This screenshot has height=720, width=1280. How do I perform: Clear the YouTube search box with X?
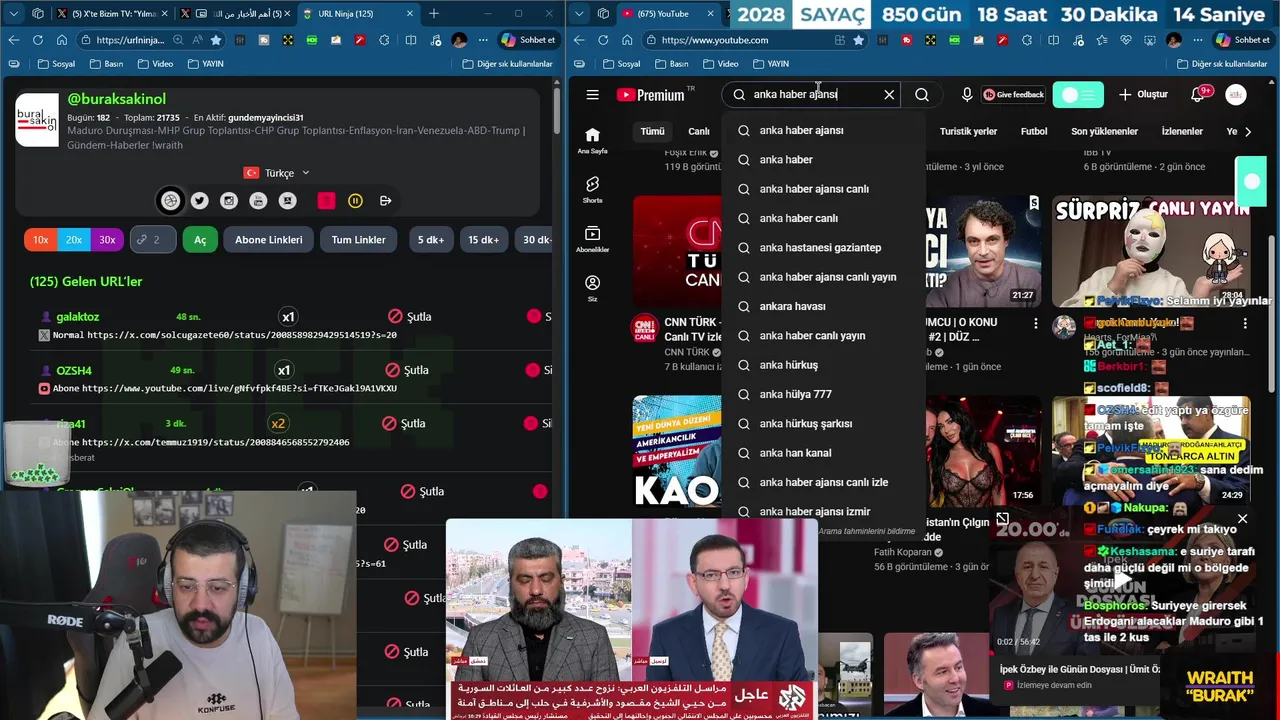(889, 95)
